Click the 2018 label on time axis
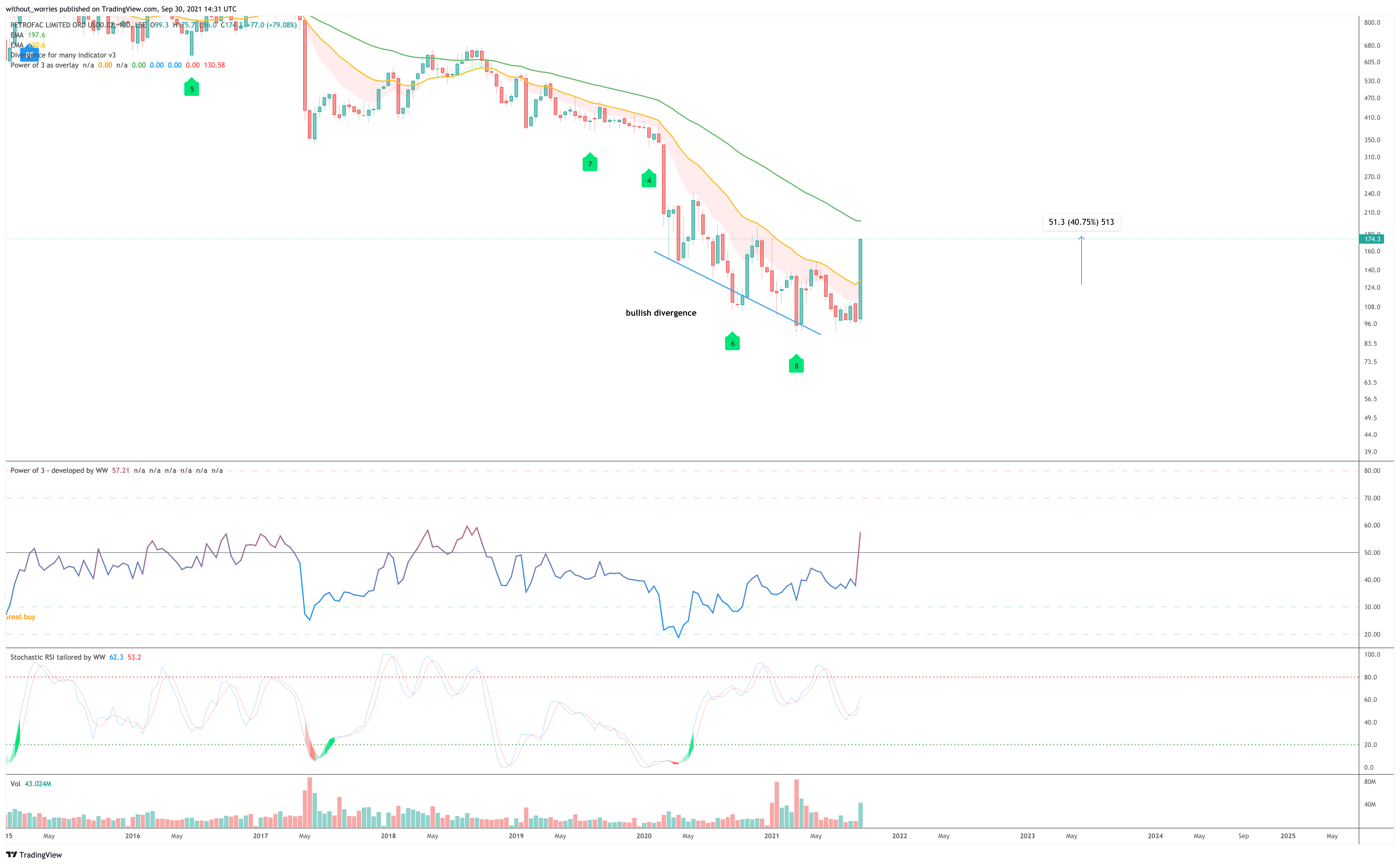 click(x=388, y=836)
